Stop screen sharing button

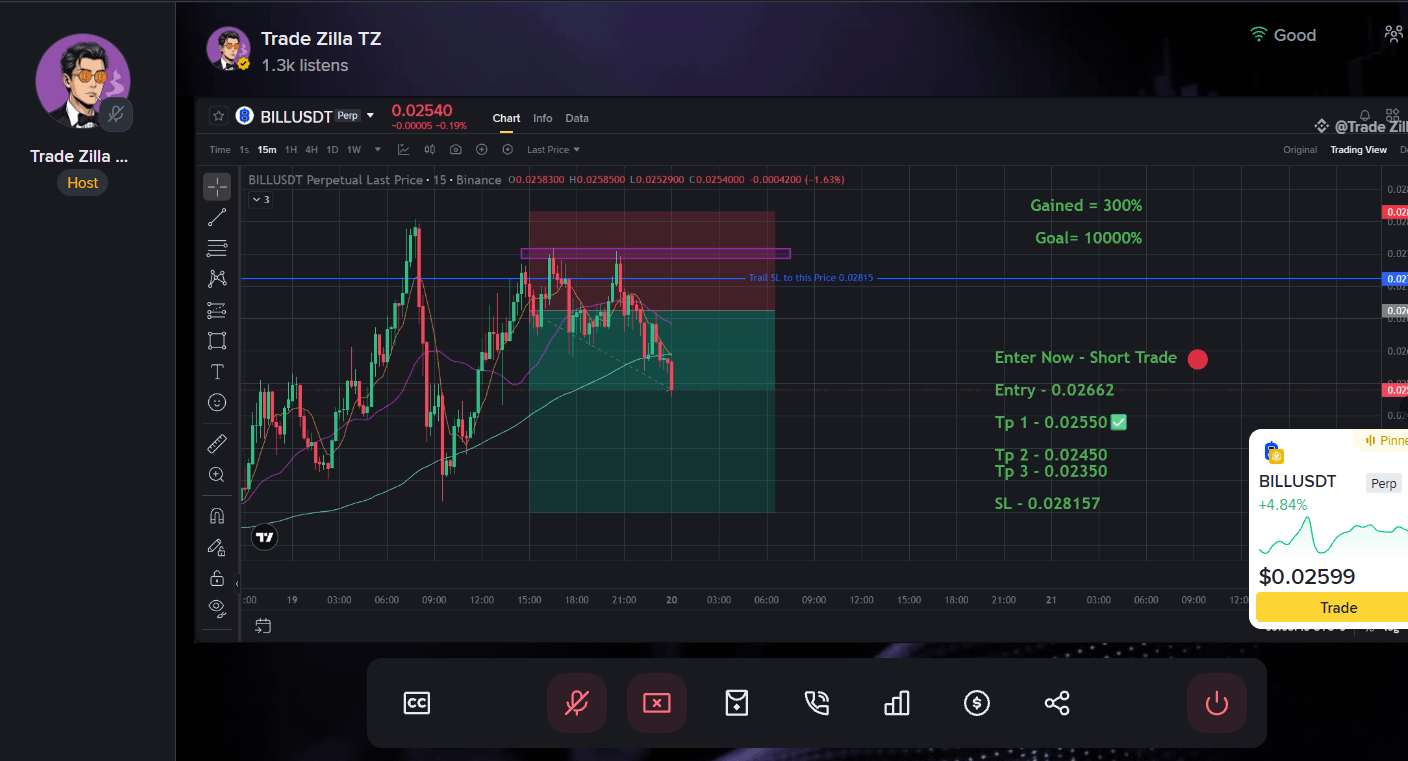coord(657,703)
